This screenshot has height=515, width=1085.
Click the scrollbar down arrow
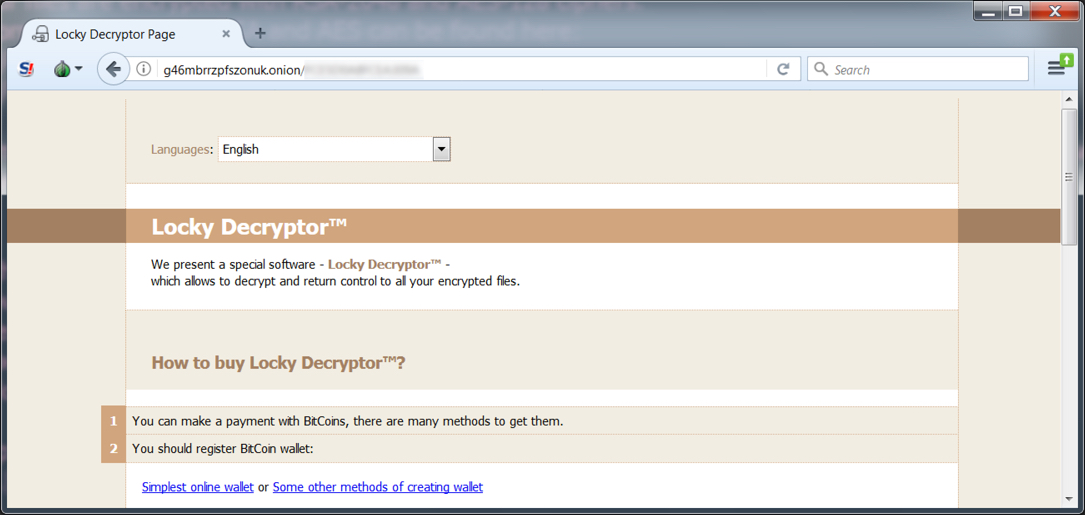point(1069,500)
